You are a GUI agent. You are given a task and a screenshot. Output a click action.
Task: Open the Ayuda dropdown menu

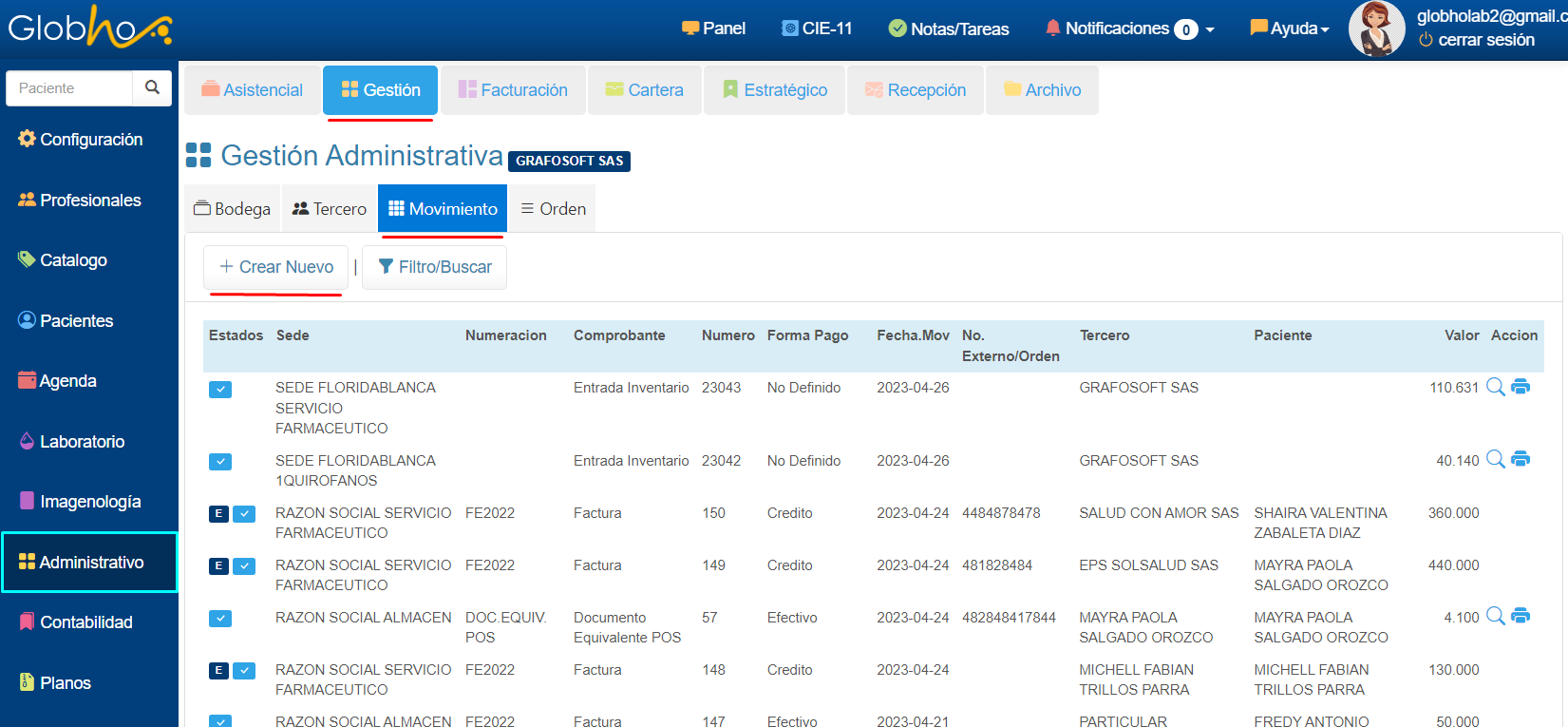[1290, 29]
